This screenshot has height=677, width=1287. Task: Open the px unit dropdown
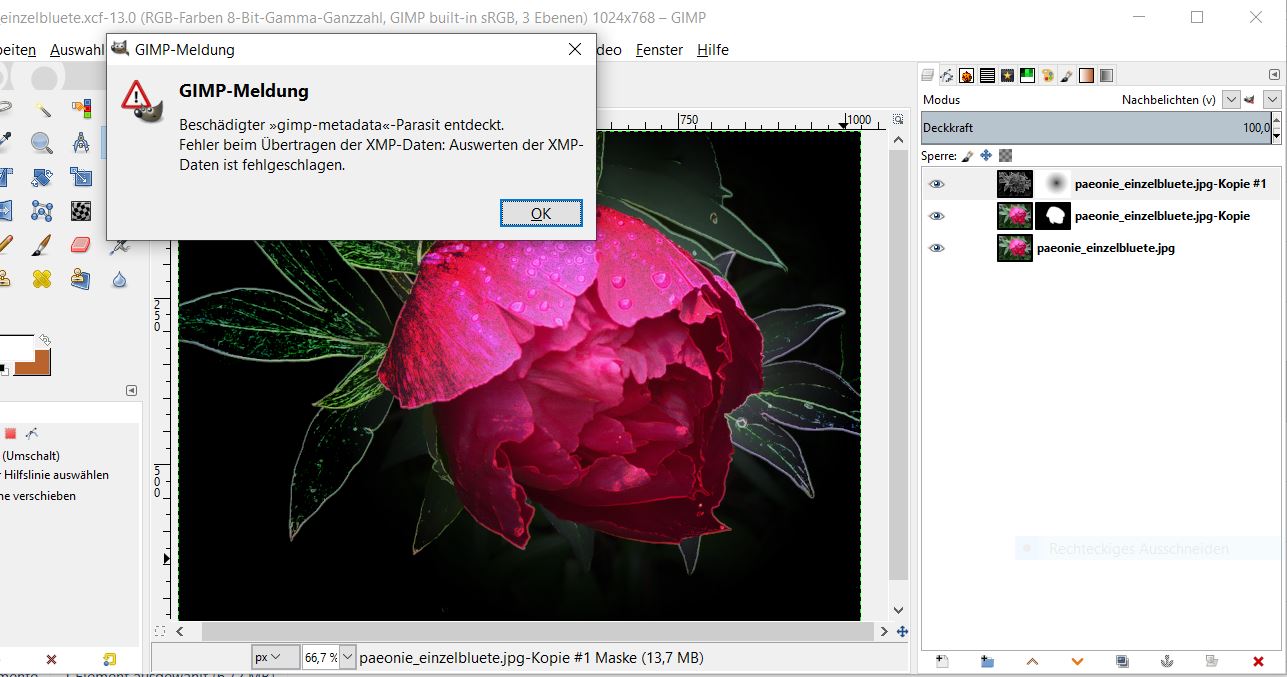[x=276, y=657]
